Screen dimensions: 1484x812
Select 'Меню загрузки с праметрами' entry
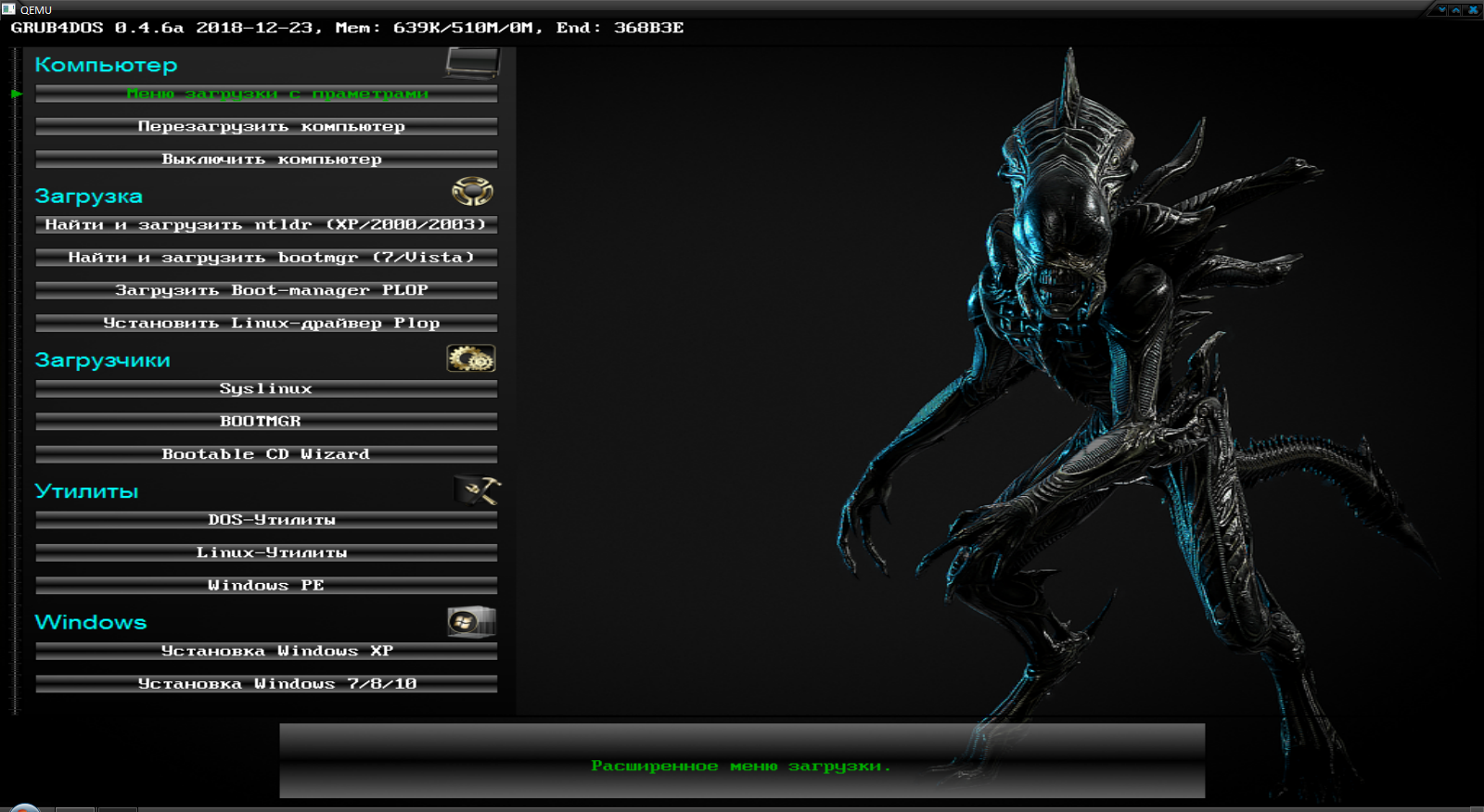(266, 94)
